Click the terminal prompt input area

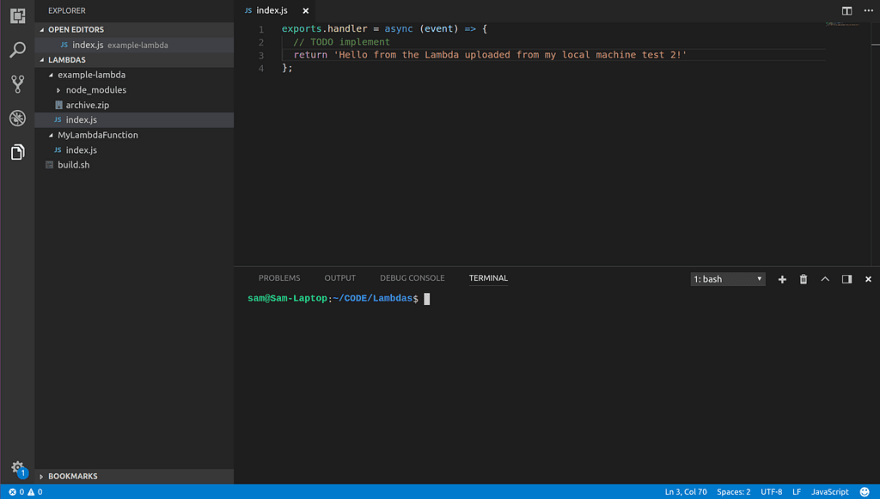(x=427, y=299)
